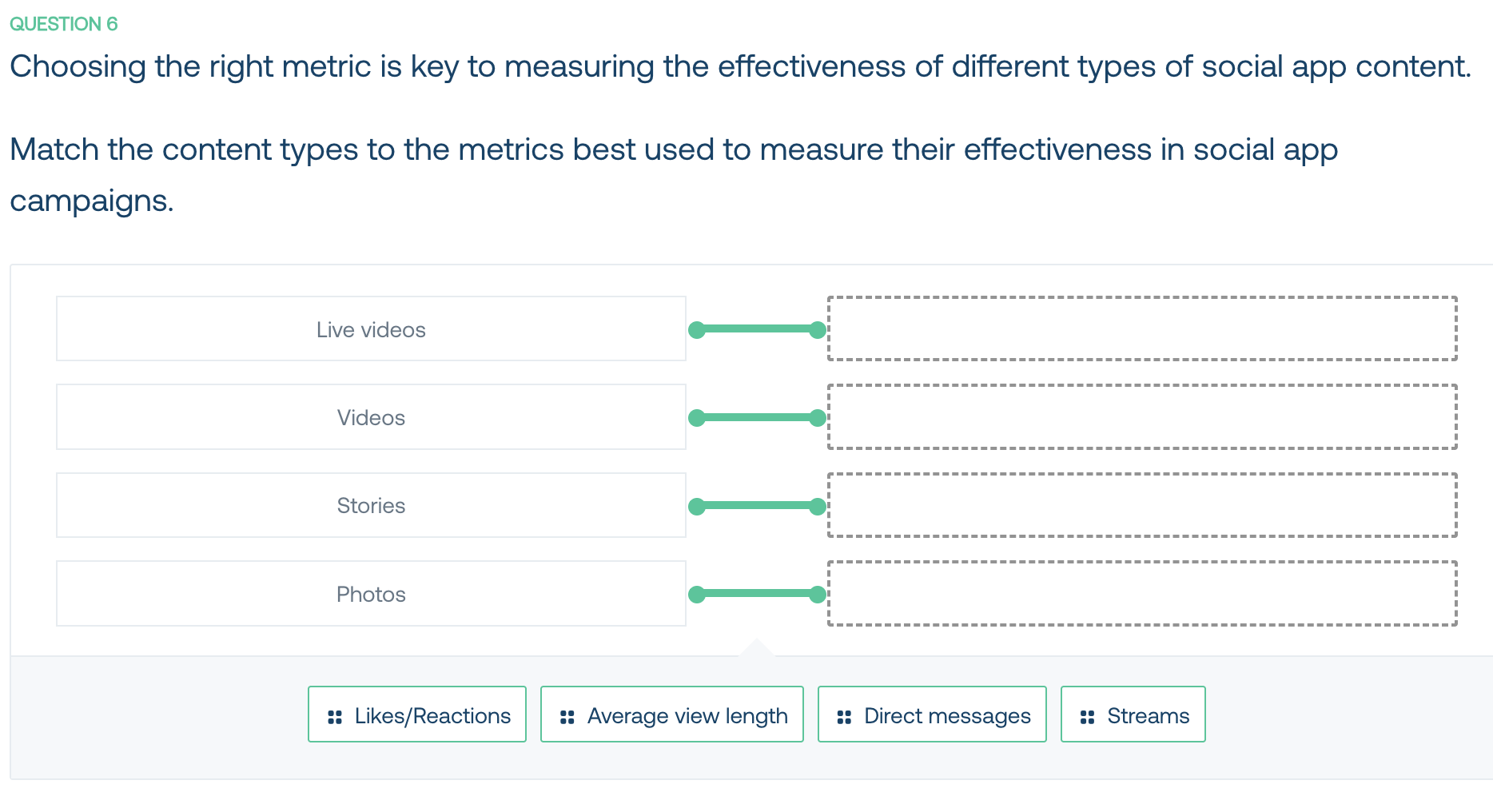Click the green connector next to Stories
Screen dimensions: 1493x812
(757, 506)
